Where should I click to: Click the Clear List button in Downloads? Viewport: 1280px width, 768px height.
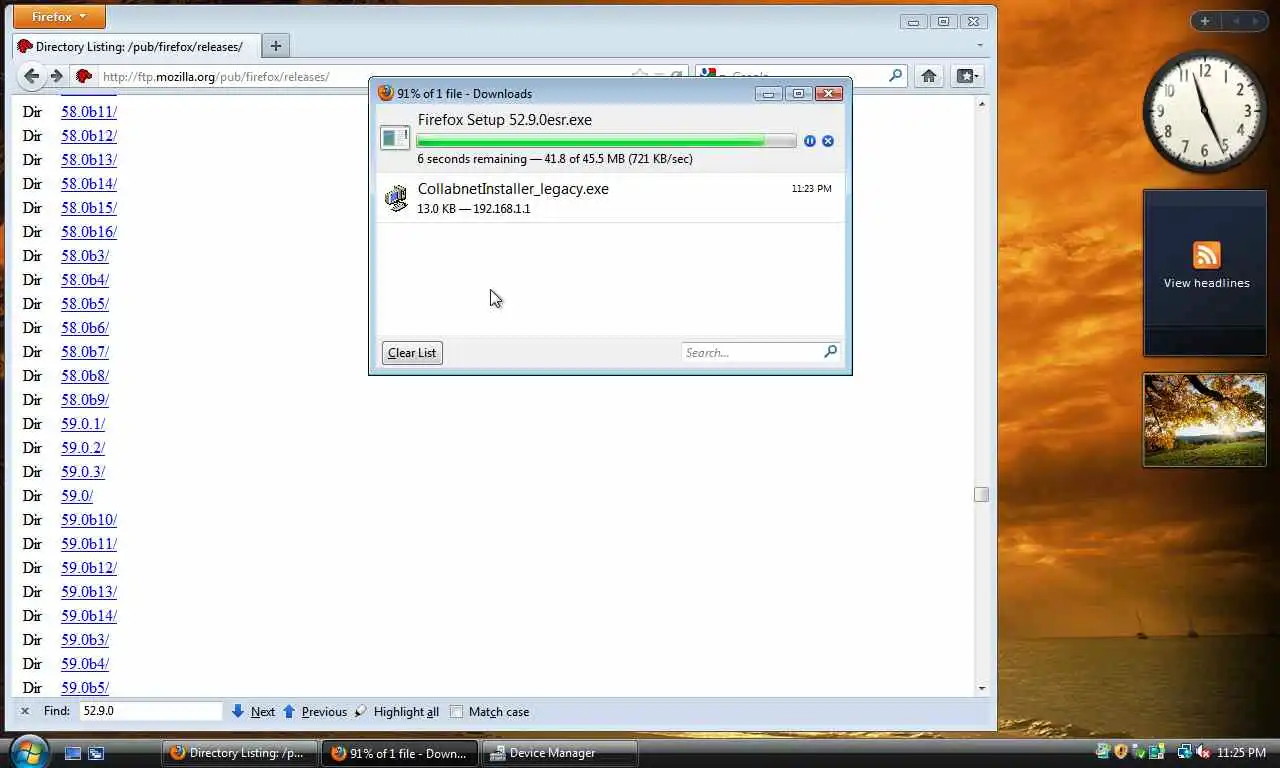coord(412,353)
